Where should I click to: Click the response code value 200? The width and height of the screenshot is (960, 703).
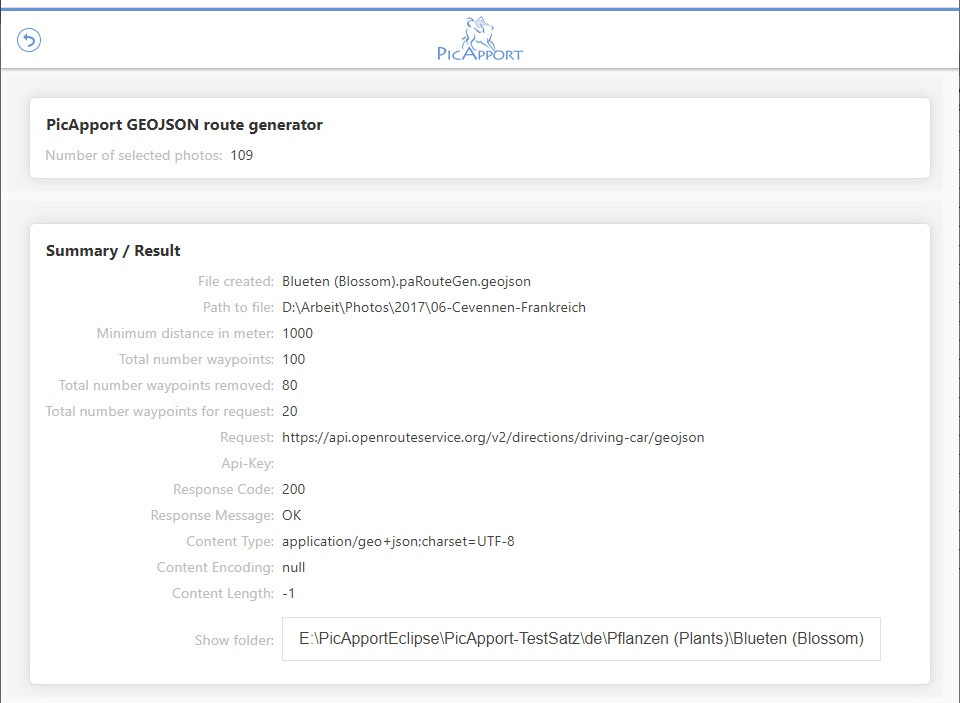[x=294, y=489]
